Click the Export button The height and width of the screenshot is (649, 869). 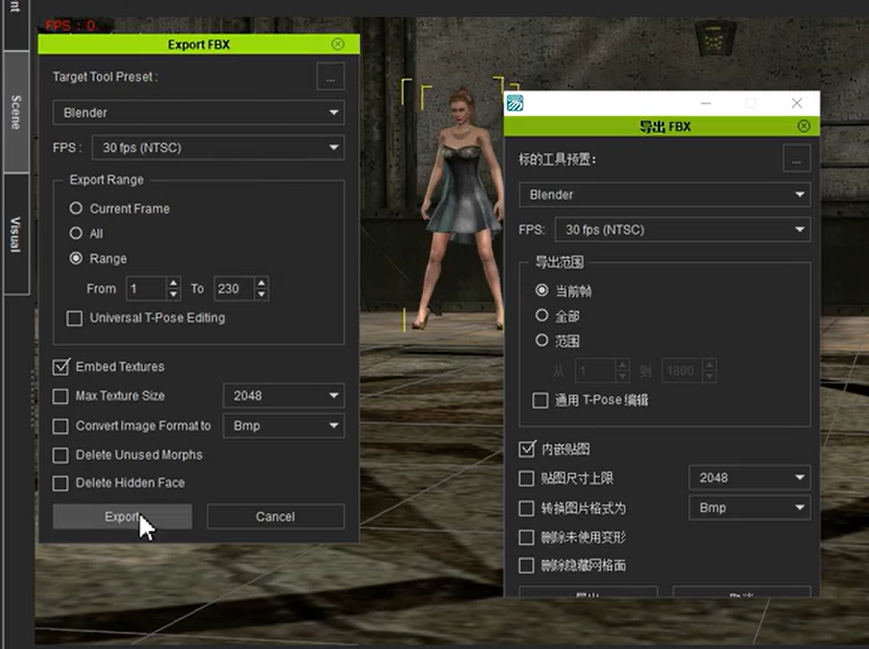pos(122,517)
